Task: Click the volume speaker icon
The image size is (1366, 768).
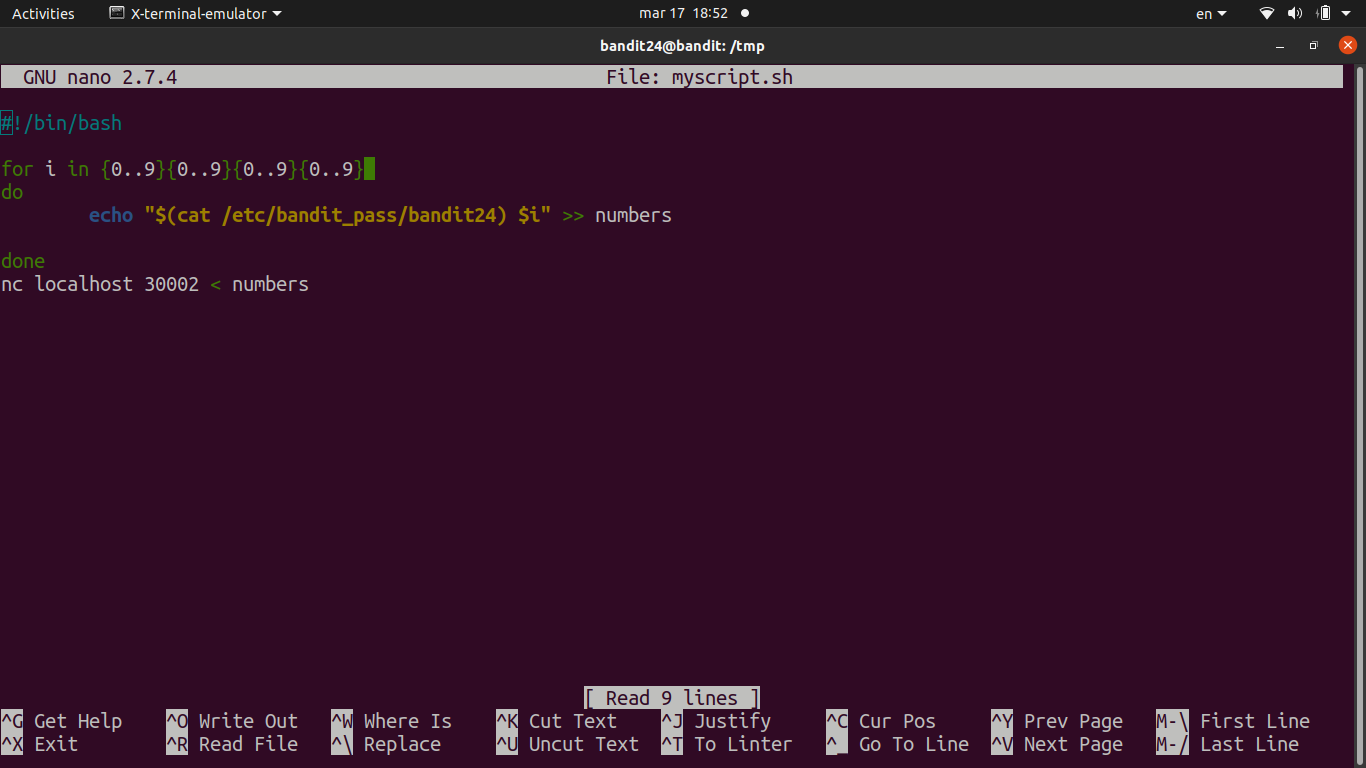Action: tap(1295, 14)
